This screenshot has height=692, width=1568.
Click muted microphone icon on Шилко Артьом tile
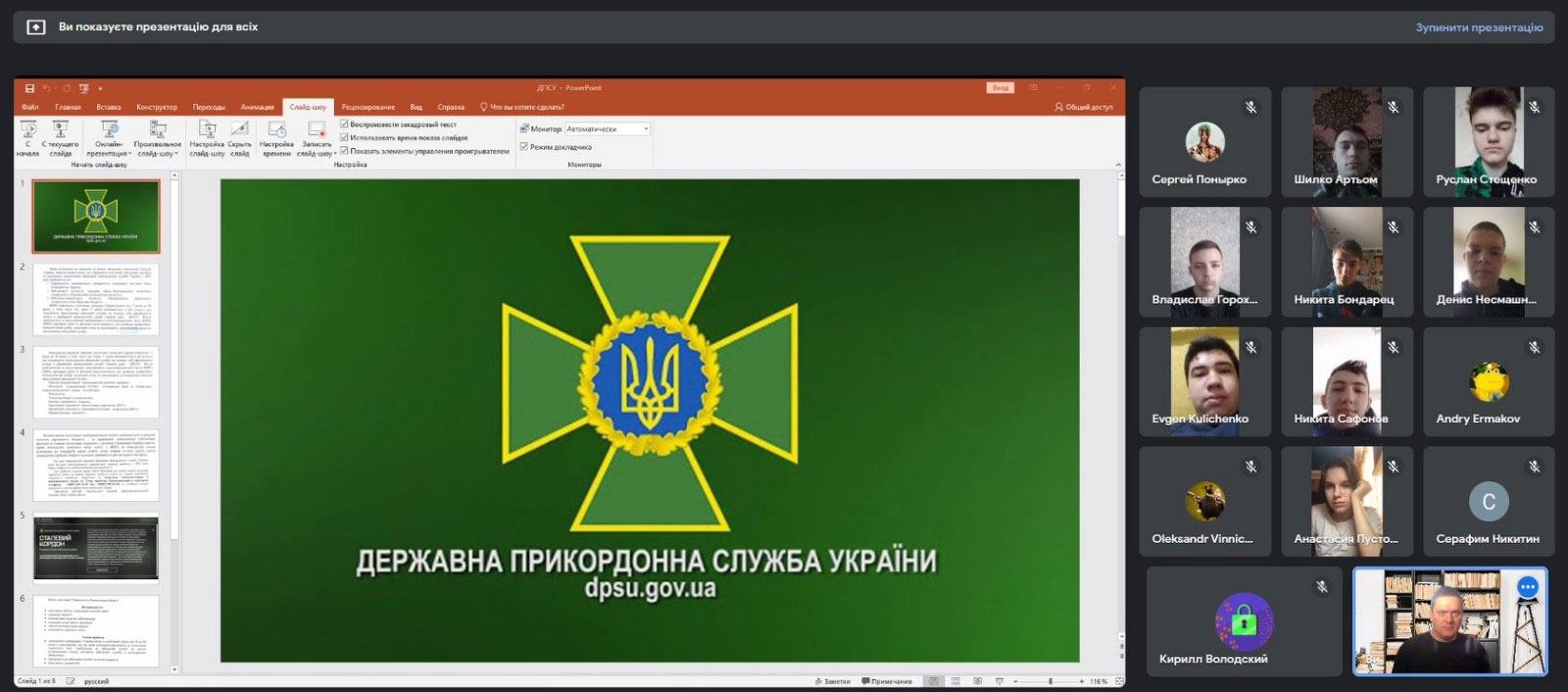click(1393, 107)
